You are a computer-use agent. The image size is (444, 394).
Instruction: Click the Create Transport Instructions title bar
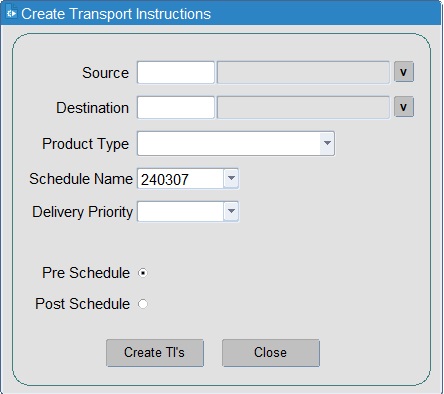coord(222,13)
